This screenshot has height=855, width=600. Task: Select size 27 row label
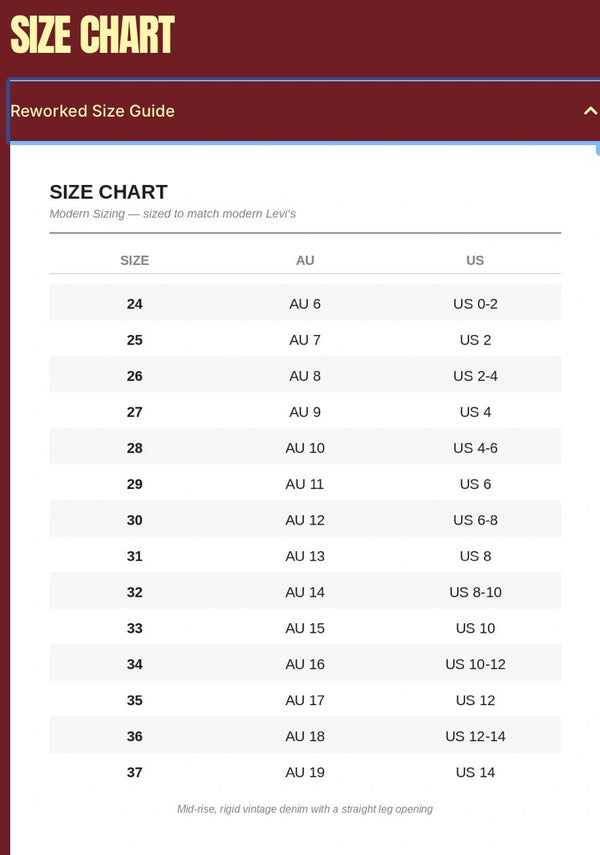click(x=135, y=412)
